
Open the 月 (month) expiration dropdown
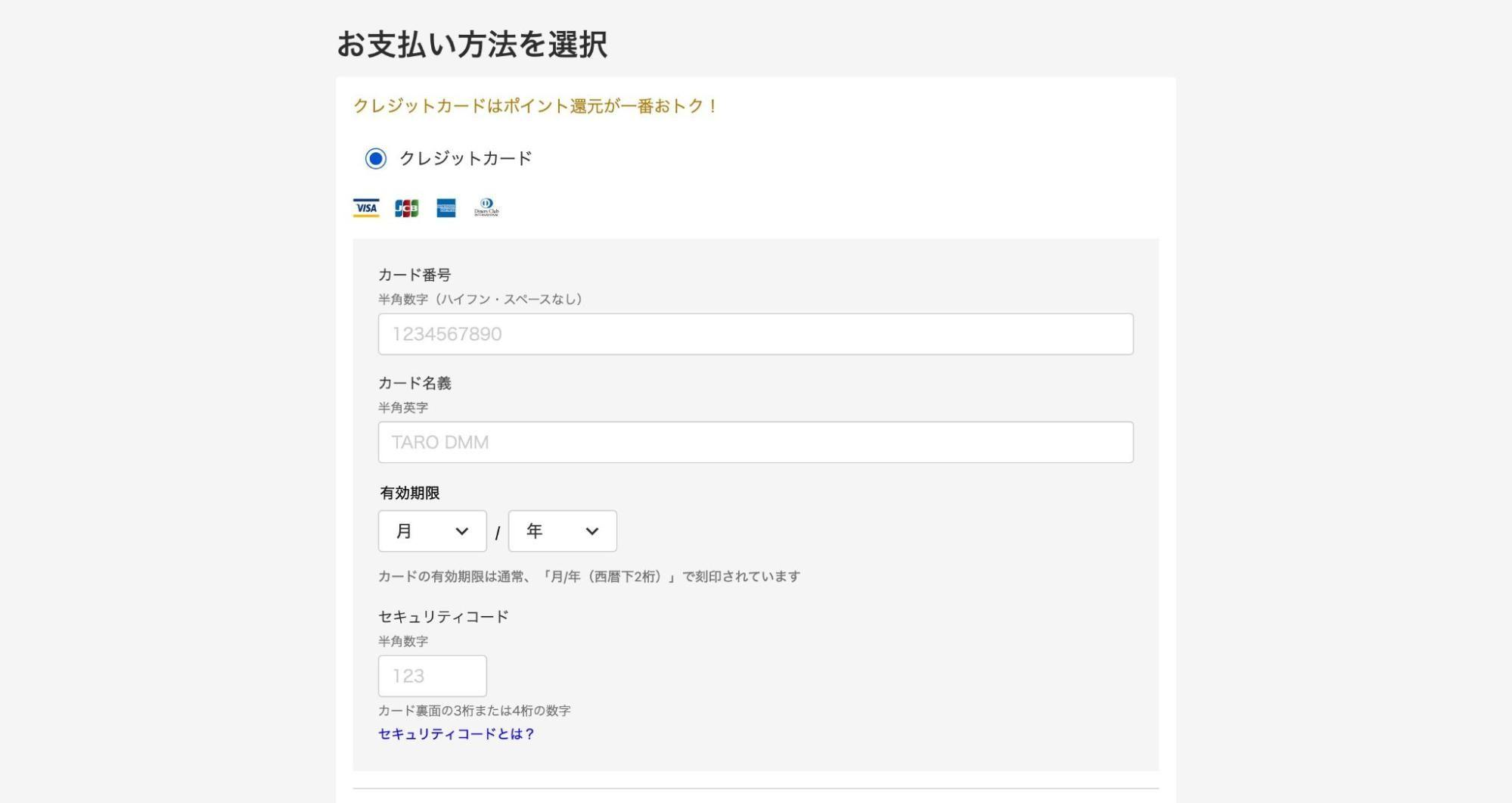(432, 531)
